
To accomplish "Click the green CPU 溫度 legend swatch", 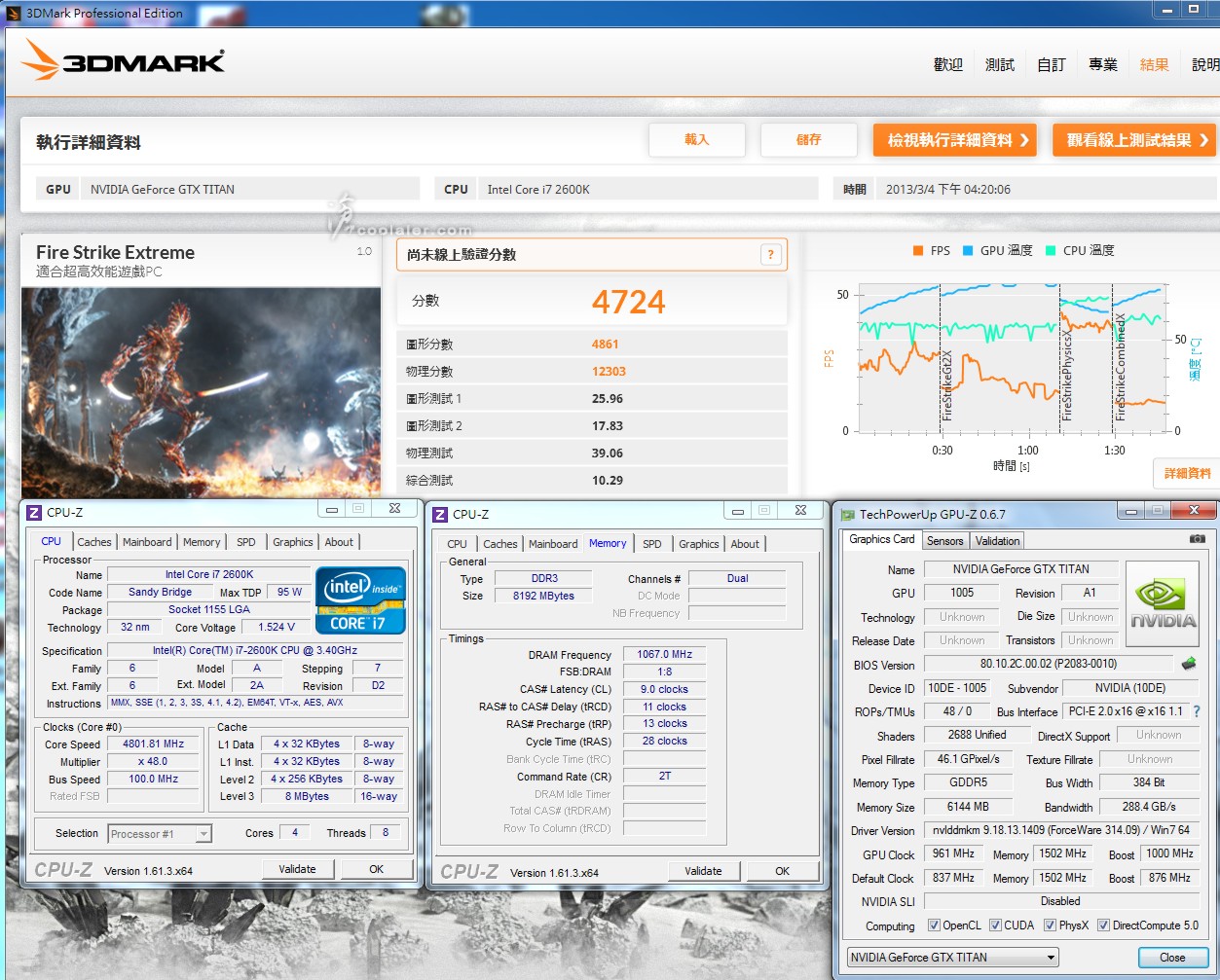I will pyautogui.click(x=1051, y=250).
